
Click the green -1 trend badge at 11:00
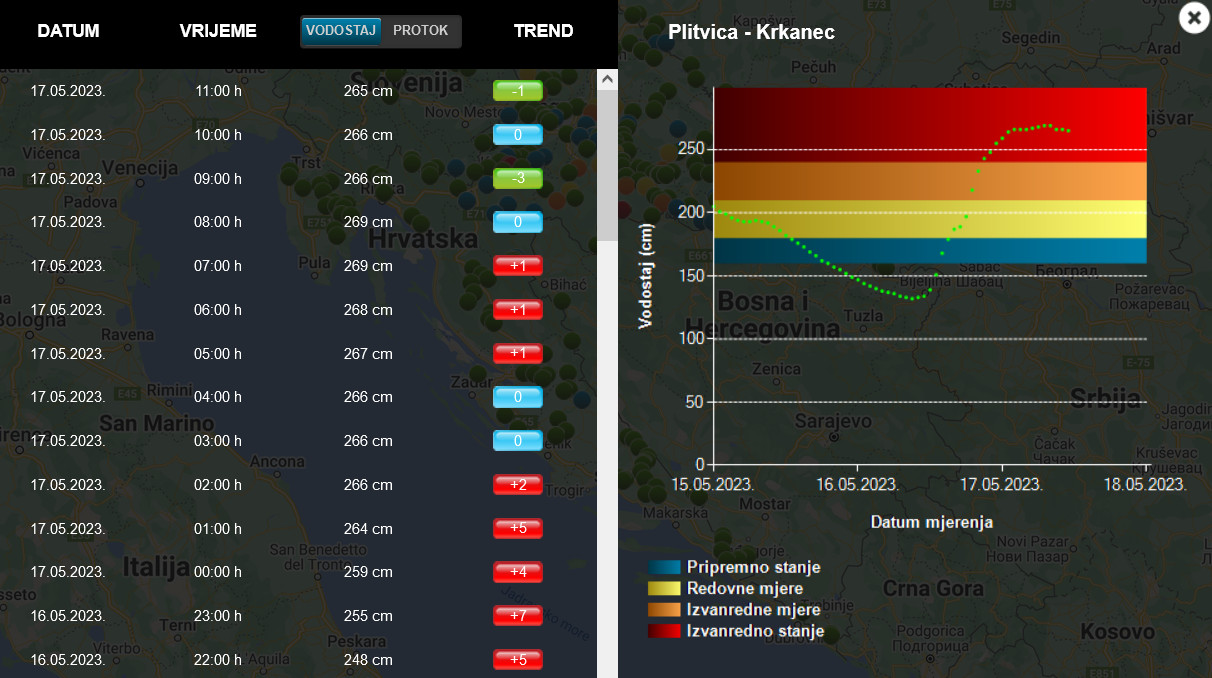coord(517,91)
